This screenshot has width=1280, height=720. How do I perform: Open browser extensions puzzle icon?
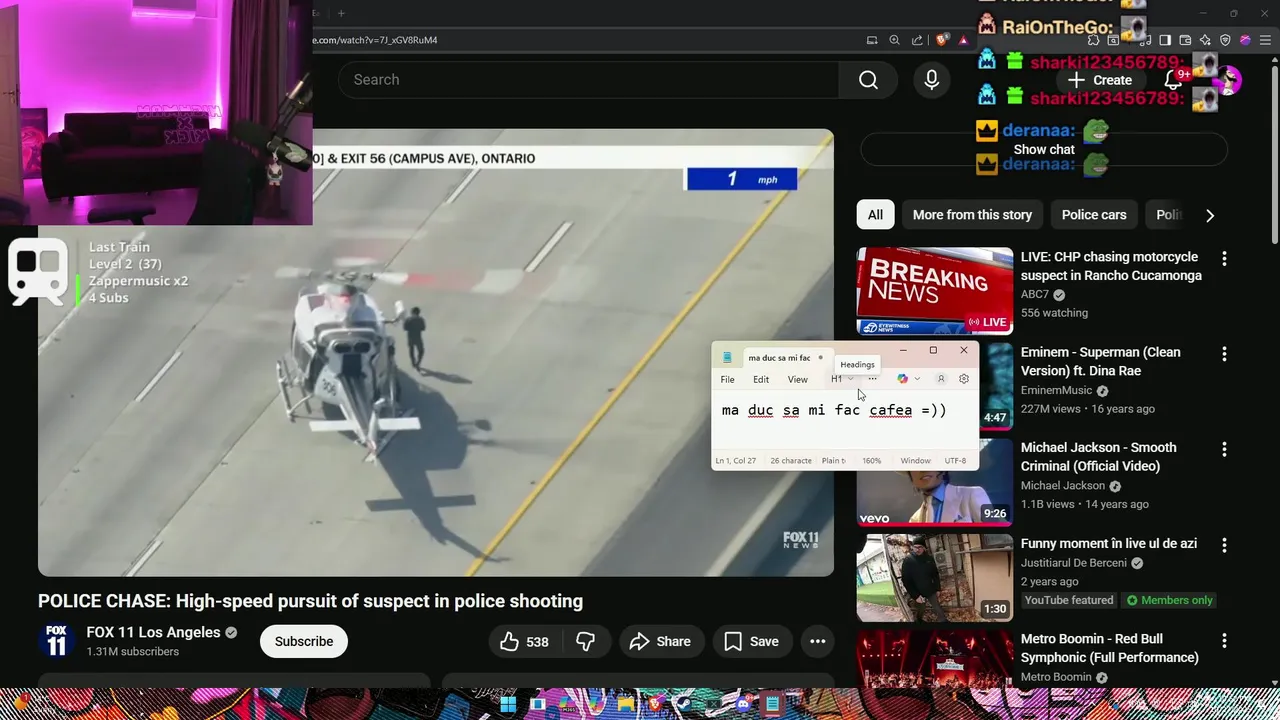tap(1093, 40)
